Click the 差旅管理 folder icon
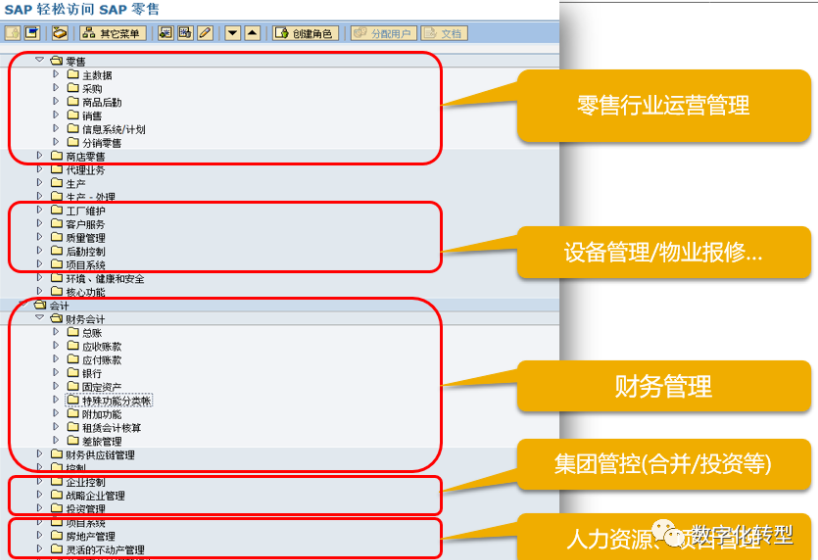This screenshot has height=560, width=818. (x=73, y=440)
